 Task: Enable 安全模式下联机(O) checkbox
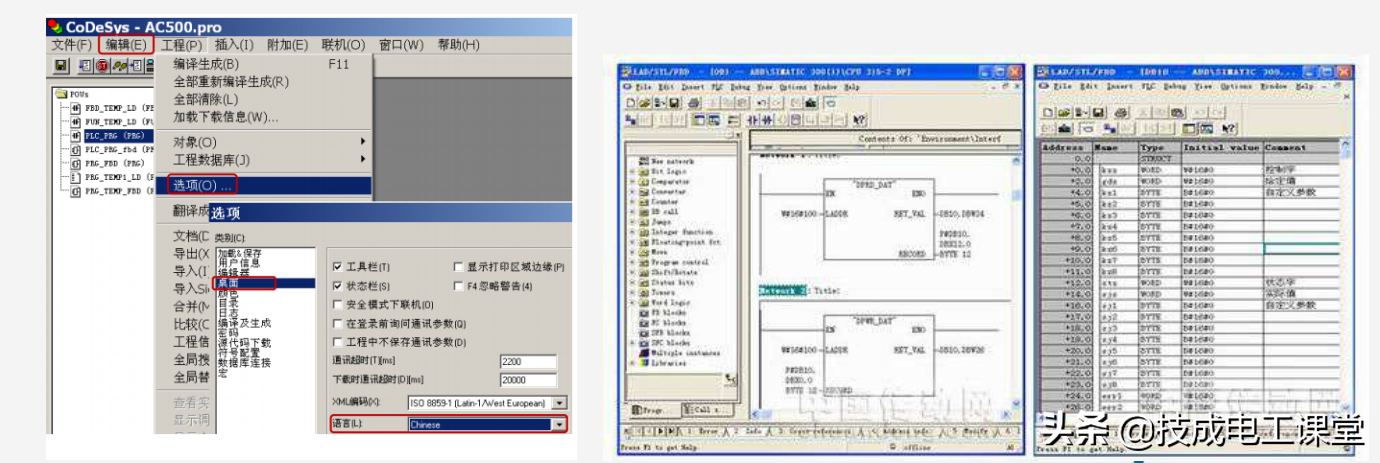tap(337, 304)
